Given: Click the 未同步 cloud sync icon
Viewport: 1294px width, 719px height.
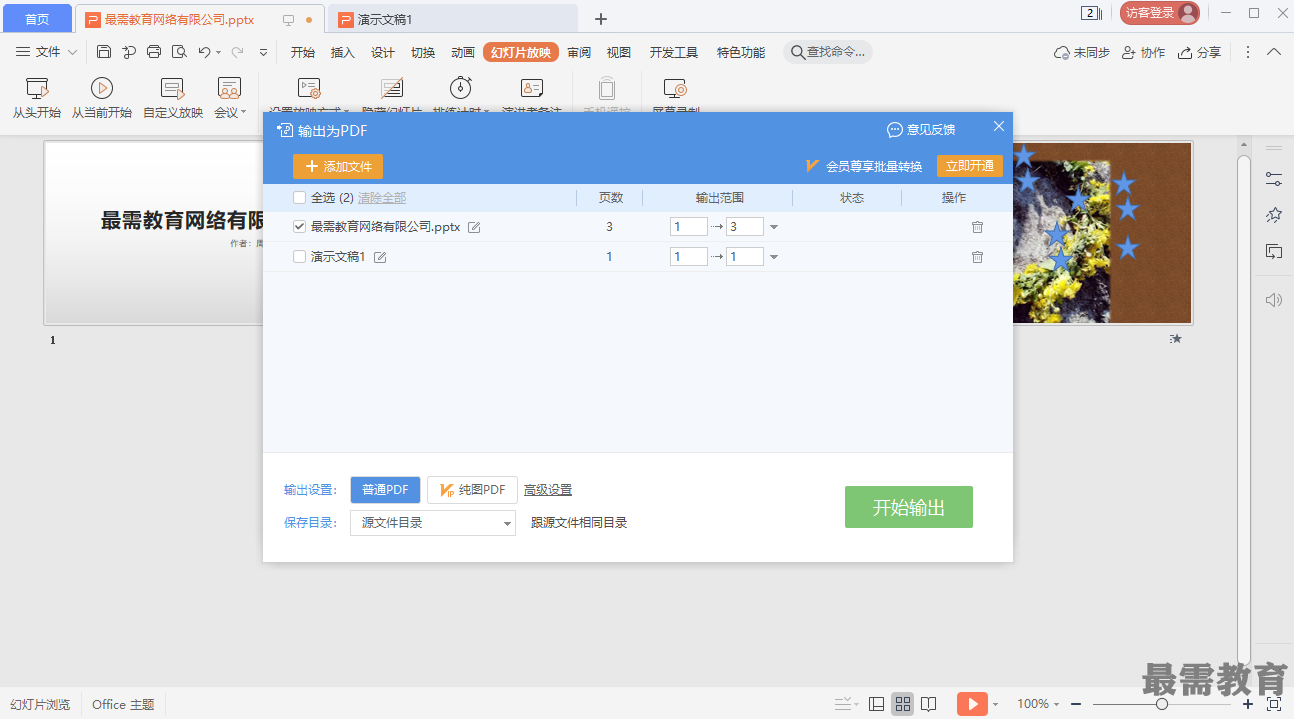Looking at the screenshot, I should click(1062, 52).
